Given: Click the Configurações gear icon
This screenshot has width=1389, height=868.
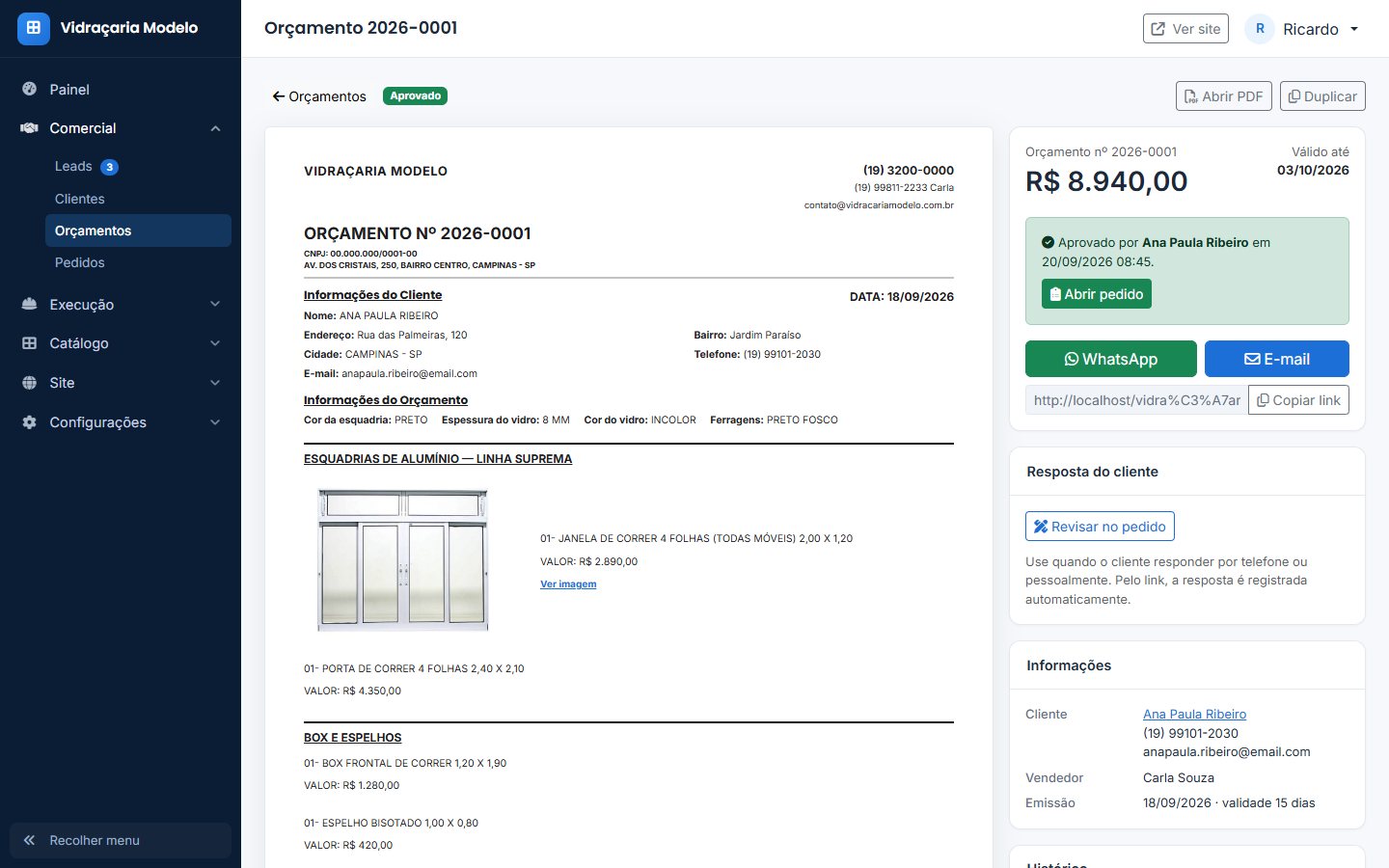Looking at the screenshot, I should pos(30,422).
